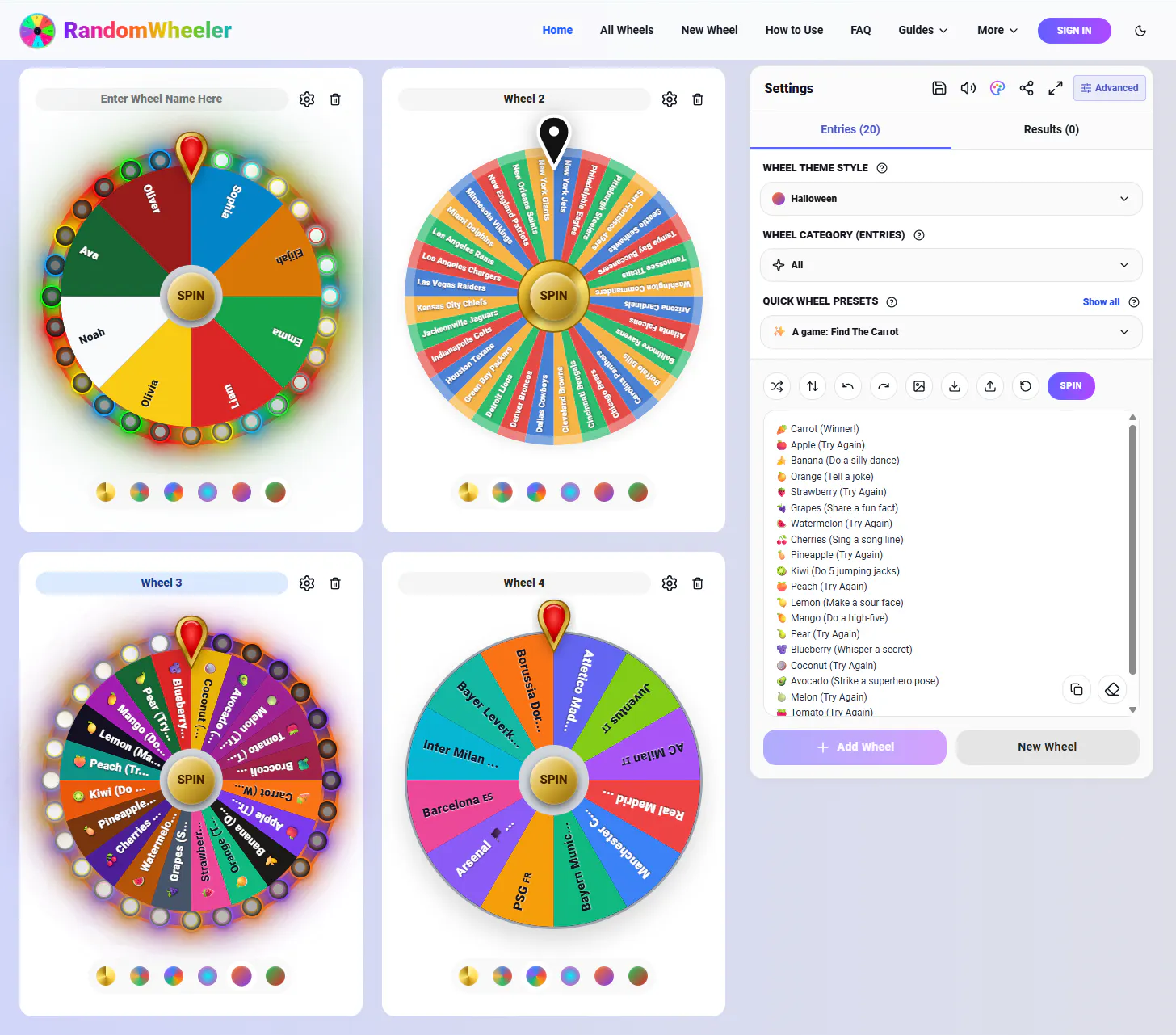Pick the gold swatch under first wheel
The image size is (1176, 1035).
(106, 492)
